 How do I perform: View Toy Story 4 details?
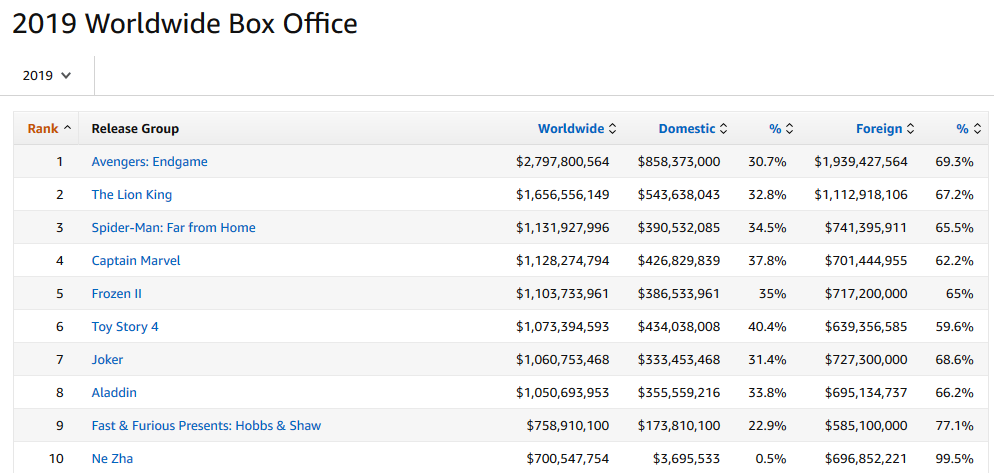[125, 326]
